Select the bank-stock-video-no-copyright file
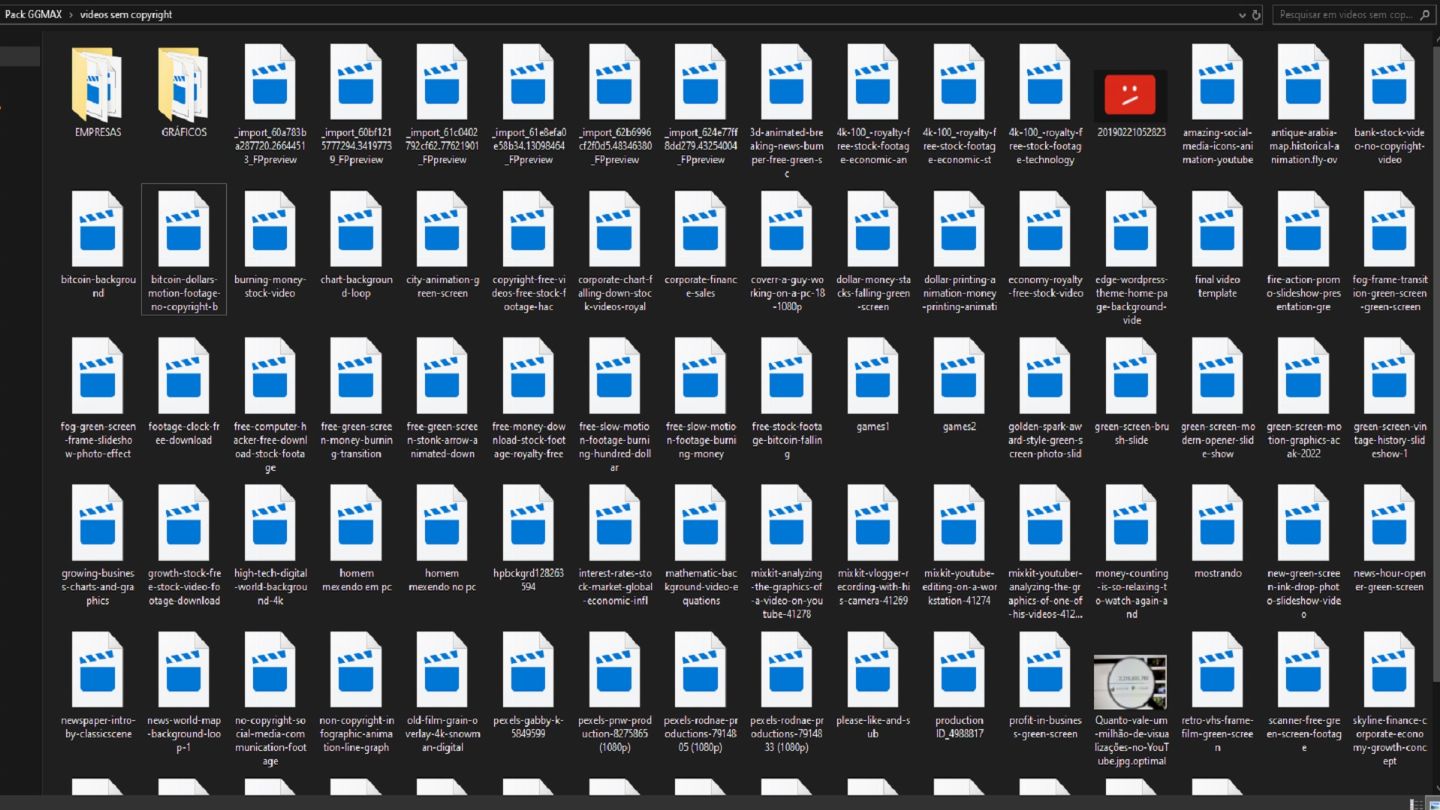The width and height of the screenshot is (1440, 810). tap(1389, 105)
